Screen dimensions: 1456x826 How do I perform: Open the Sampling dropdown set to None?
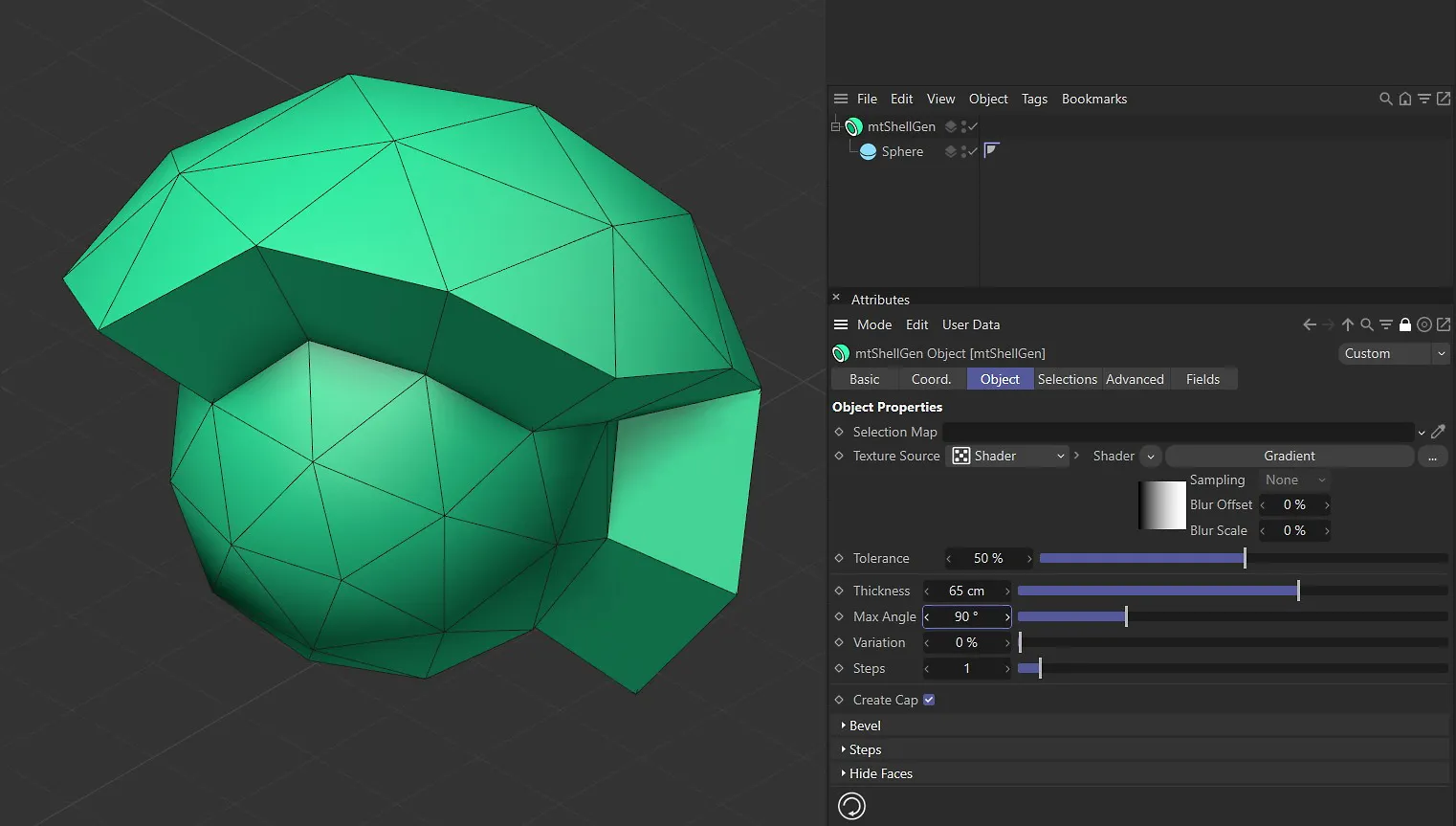pos(1292,480)
